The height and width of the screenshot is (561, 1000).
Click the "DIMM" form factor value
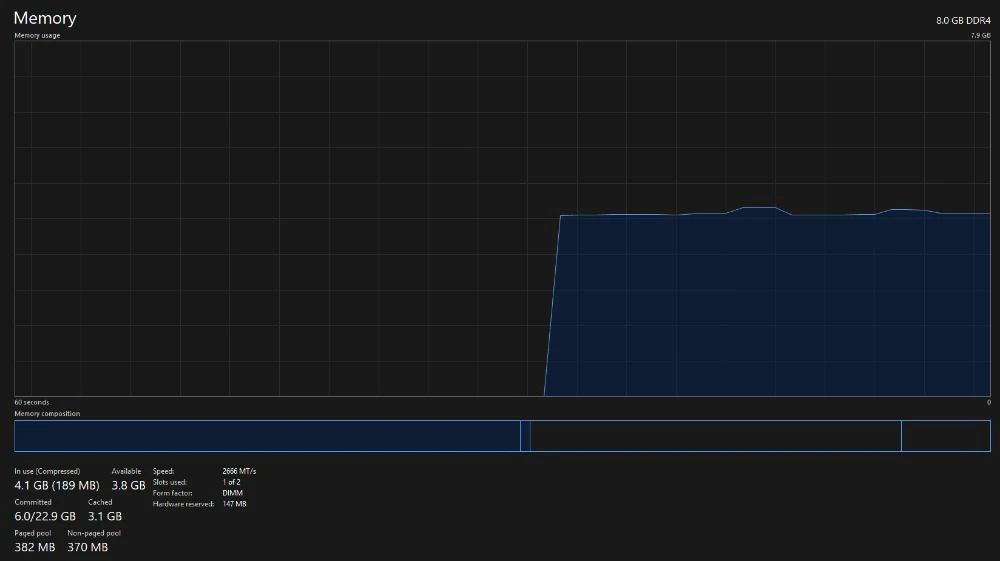[x=232, y=493]
